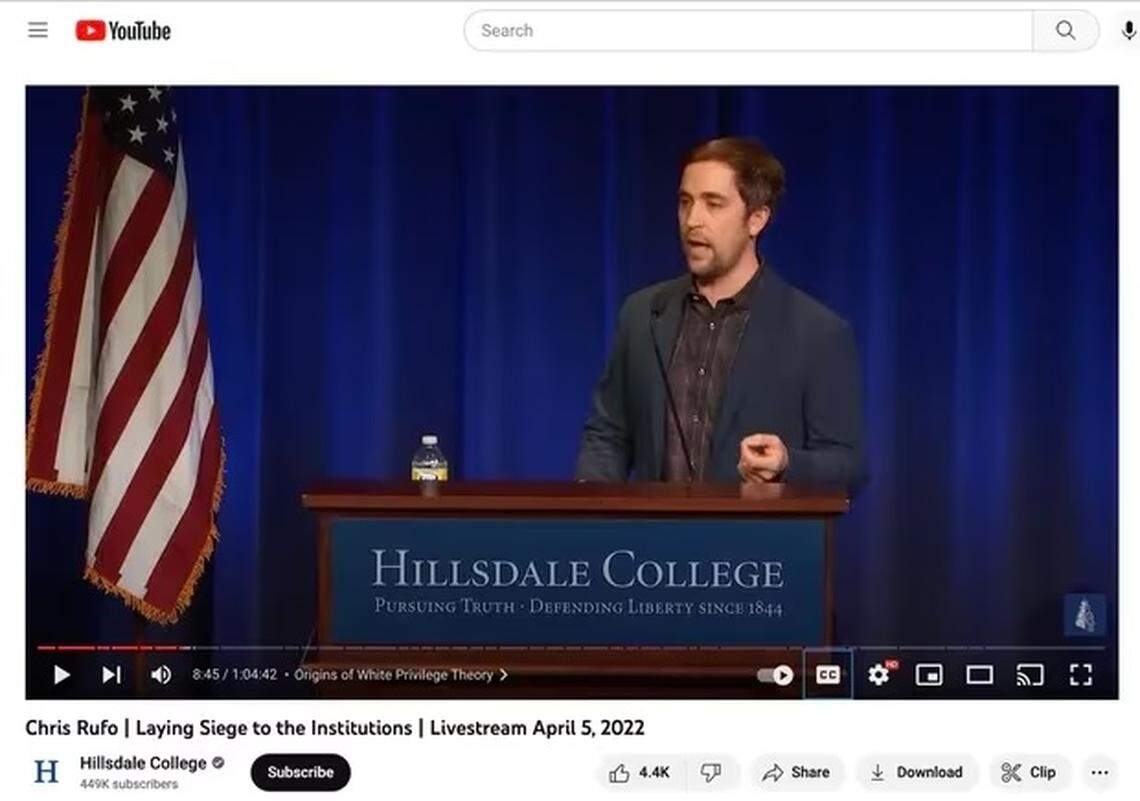Viewport: 1140px width, 801px height.
Task: Cast the video to a TV
Action: click(1029, 675)
